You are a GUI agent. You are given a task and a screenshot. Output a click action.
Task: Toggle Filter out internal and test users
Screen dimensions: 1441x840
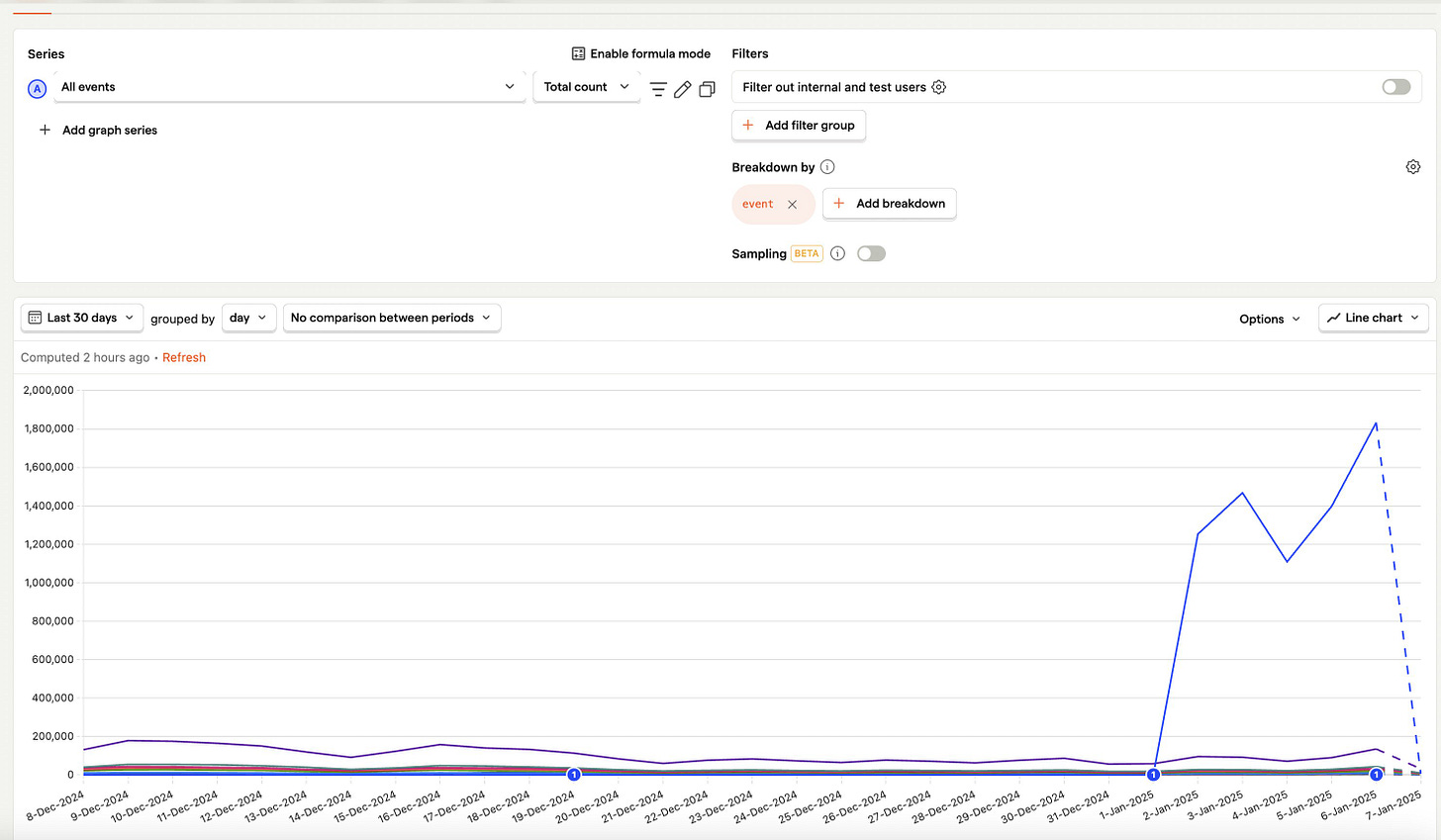click(1396, 87)
